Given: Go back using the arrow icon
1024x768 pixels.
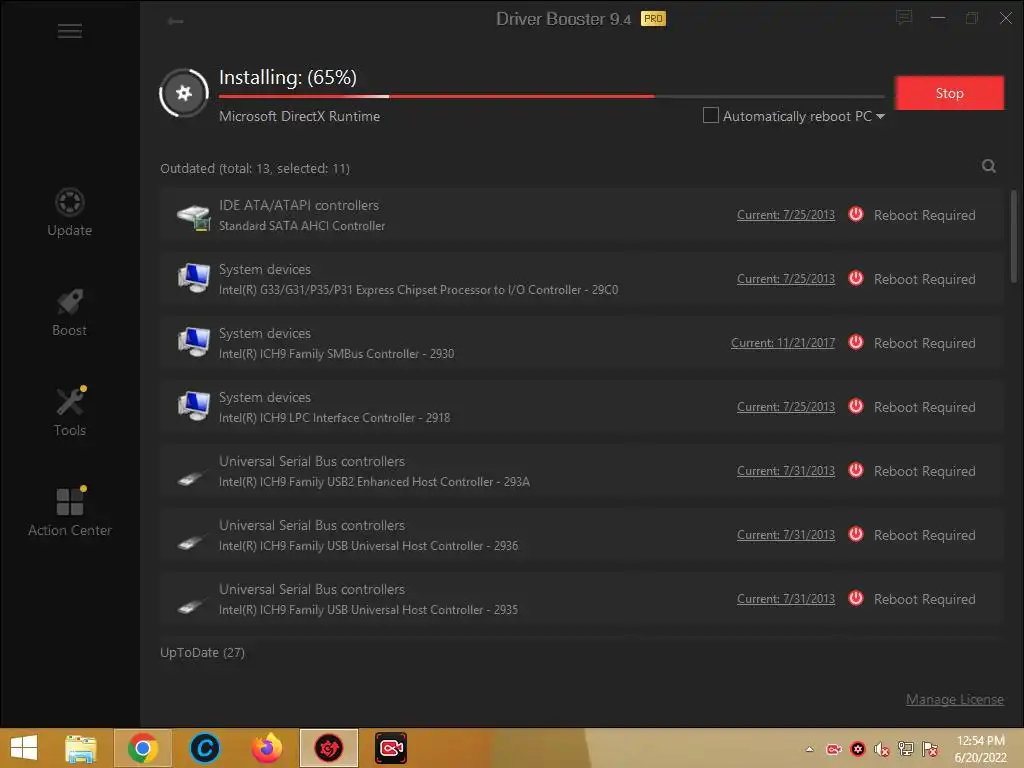Looking at the screenshot, I should click(175, 22).
